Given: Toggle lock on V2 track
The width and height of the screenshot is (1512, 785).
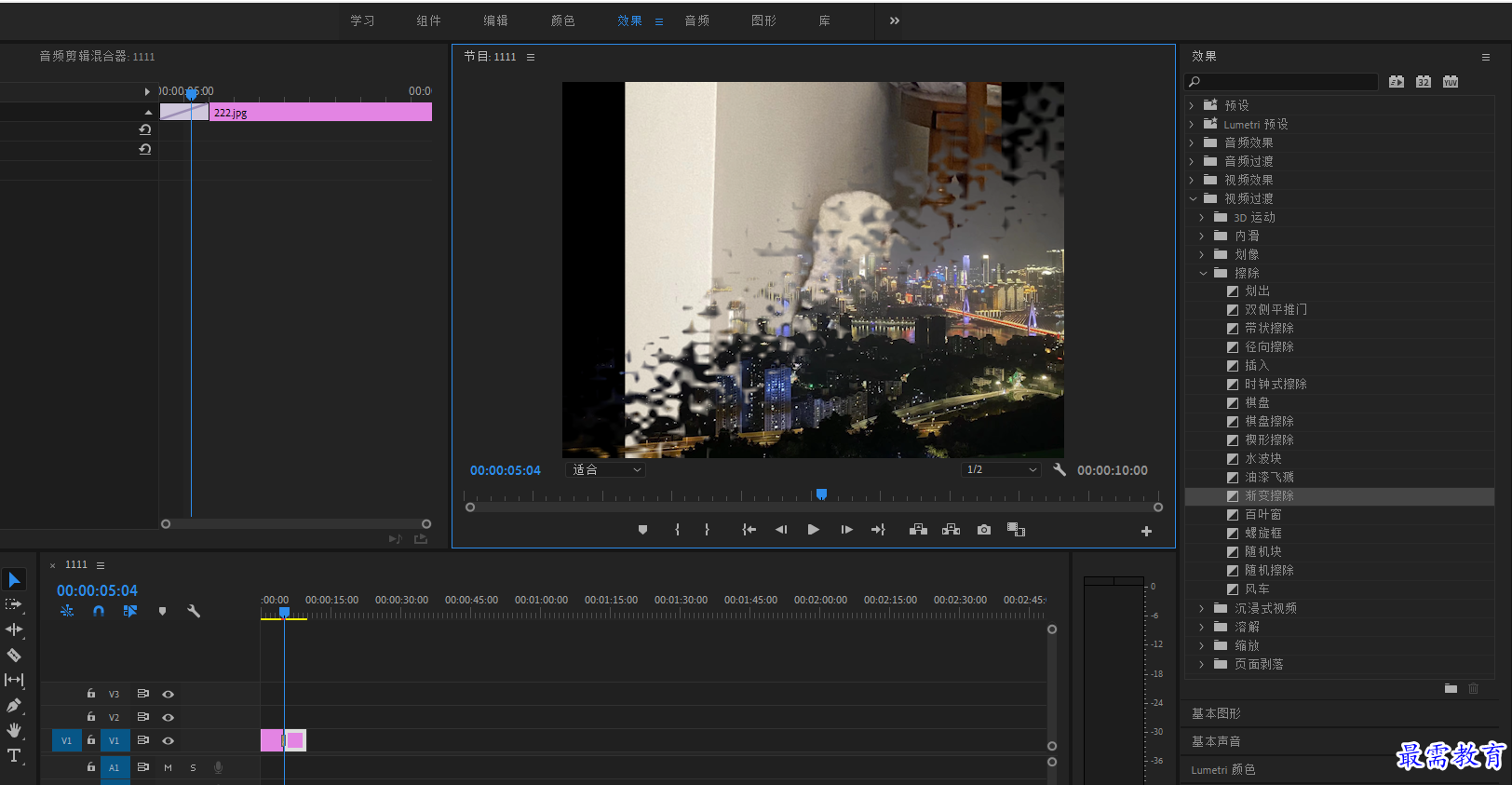Looking at the screenshot, I should pos(91,717).
